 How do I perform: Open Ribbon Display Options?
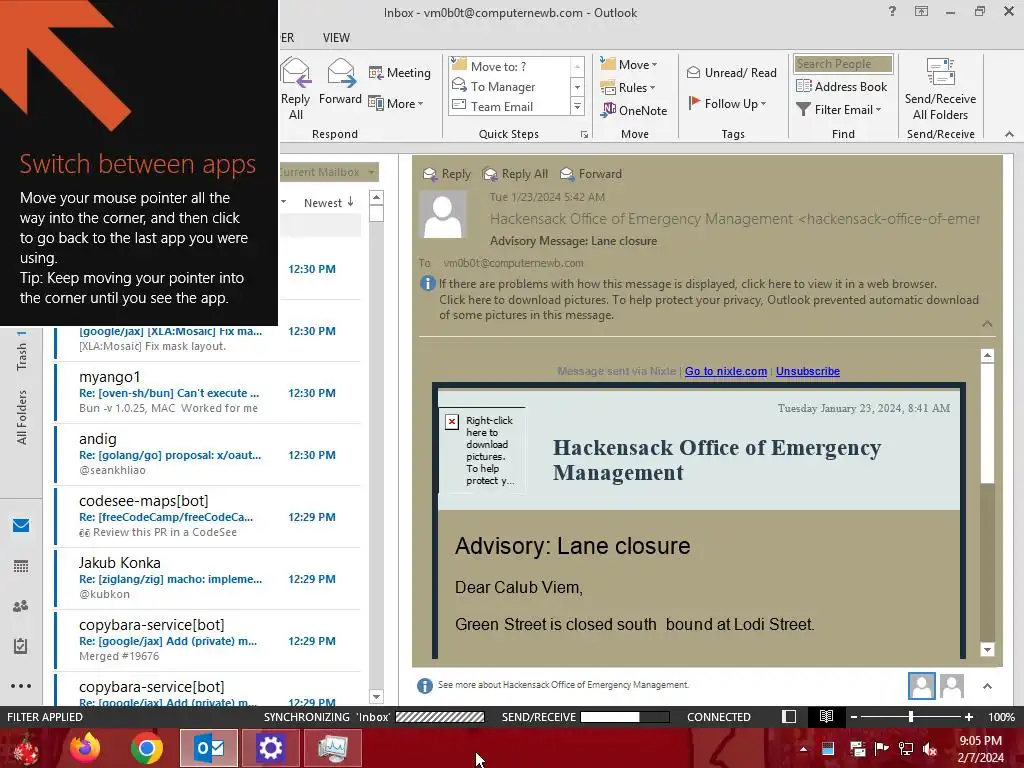point(921,11)
